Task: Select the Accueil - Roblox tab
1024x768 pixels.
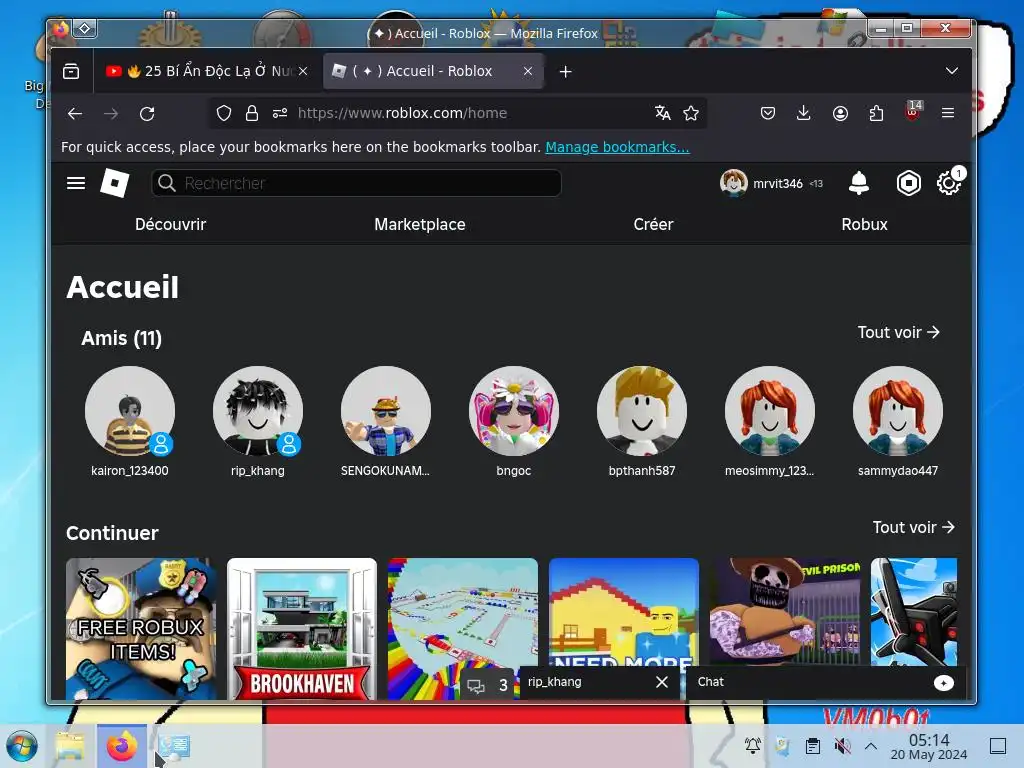Action: [433, 71]
